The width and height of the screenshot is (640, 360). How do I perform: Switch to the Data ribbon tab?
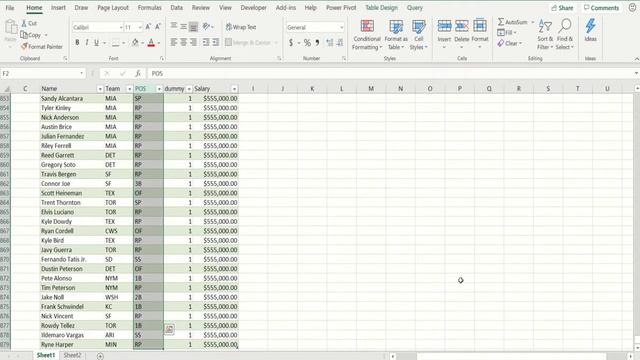176,8
